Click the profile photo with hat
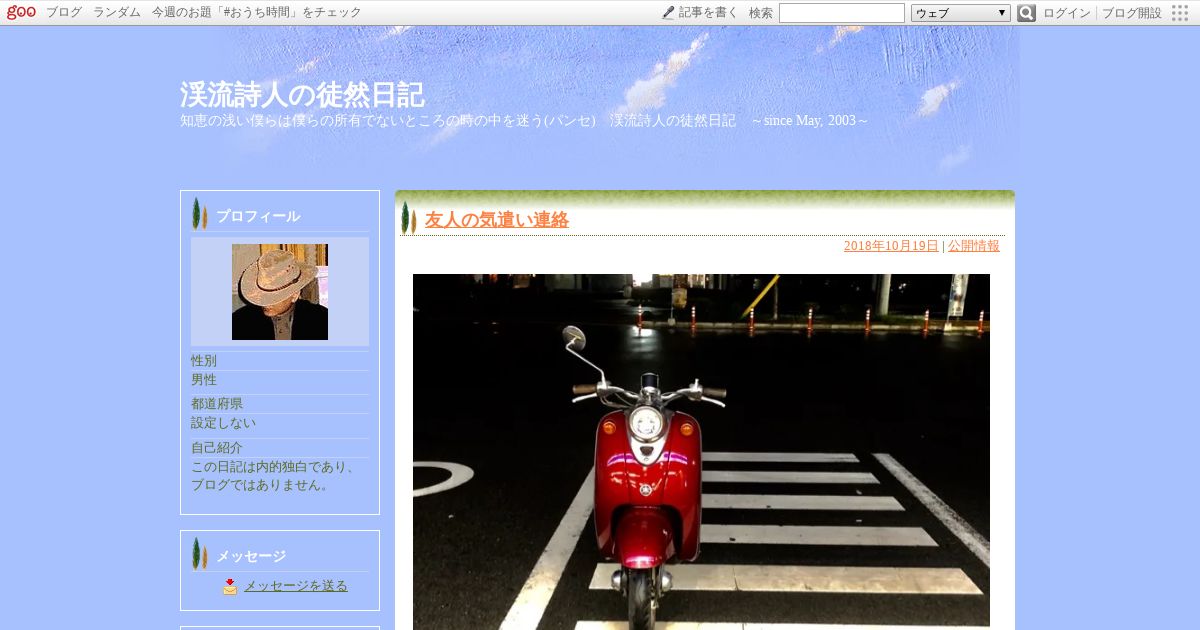Viewport: 1200px width, 630px height. (x=280, y=292)
